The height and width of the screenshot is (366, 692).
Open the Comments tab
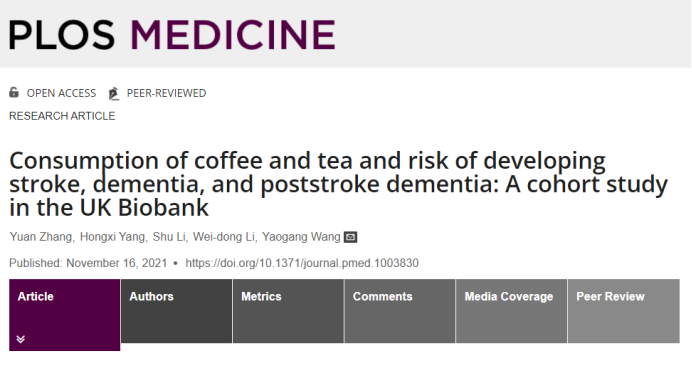tap(400, 311)
